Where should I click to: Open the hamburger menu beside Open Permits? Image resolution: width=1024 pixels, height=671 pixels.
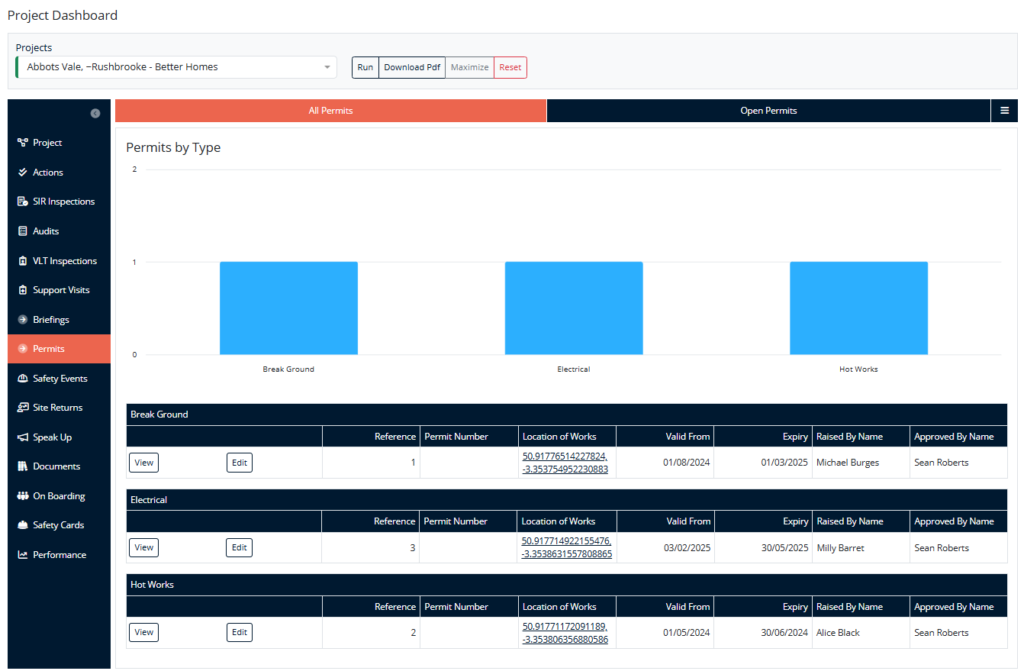1004,110
